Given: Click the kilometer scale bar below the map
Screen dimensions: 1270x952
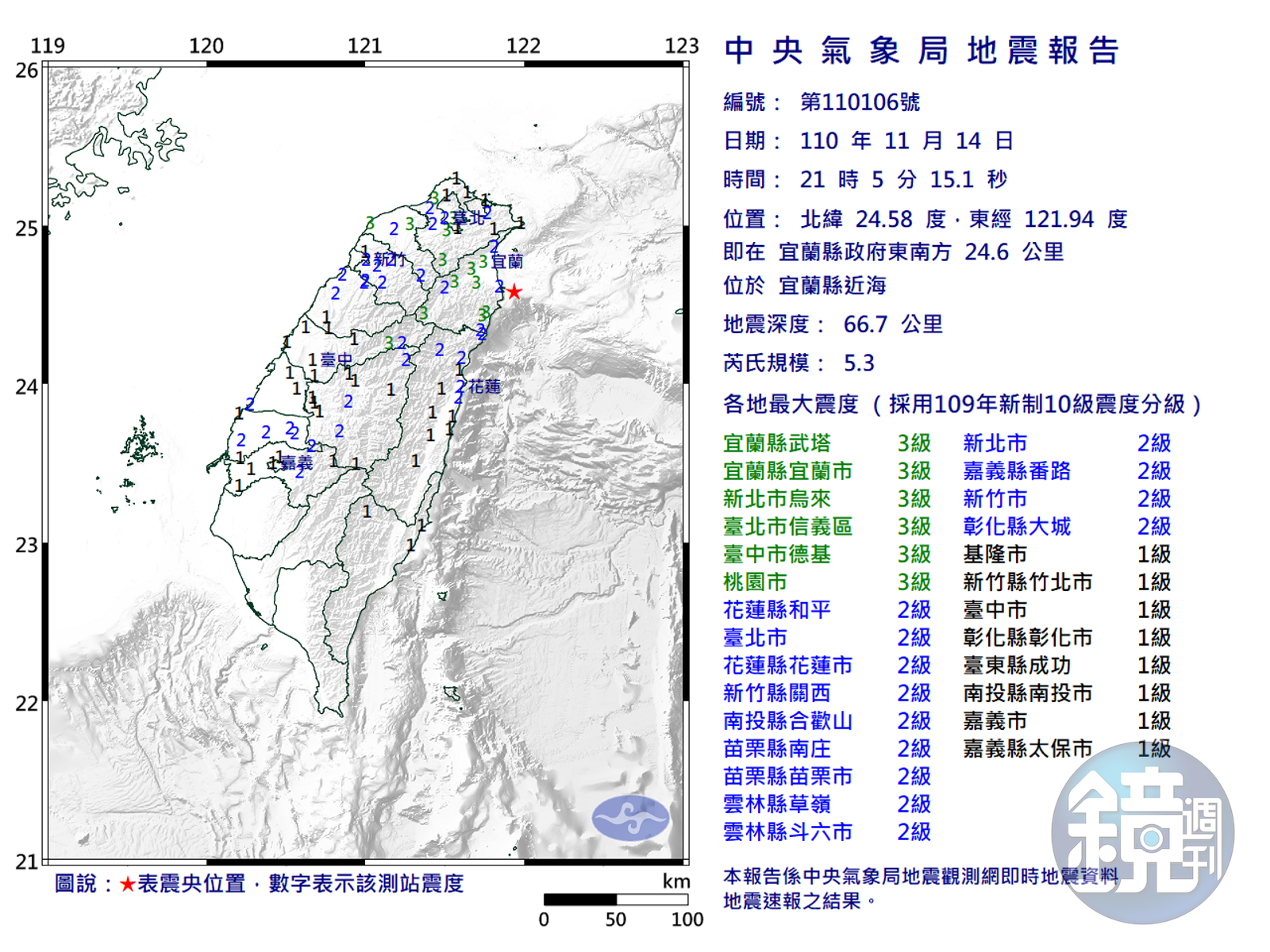Looking at the screenshot, I should tap(615, 900).
